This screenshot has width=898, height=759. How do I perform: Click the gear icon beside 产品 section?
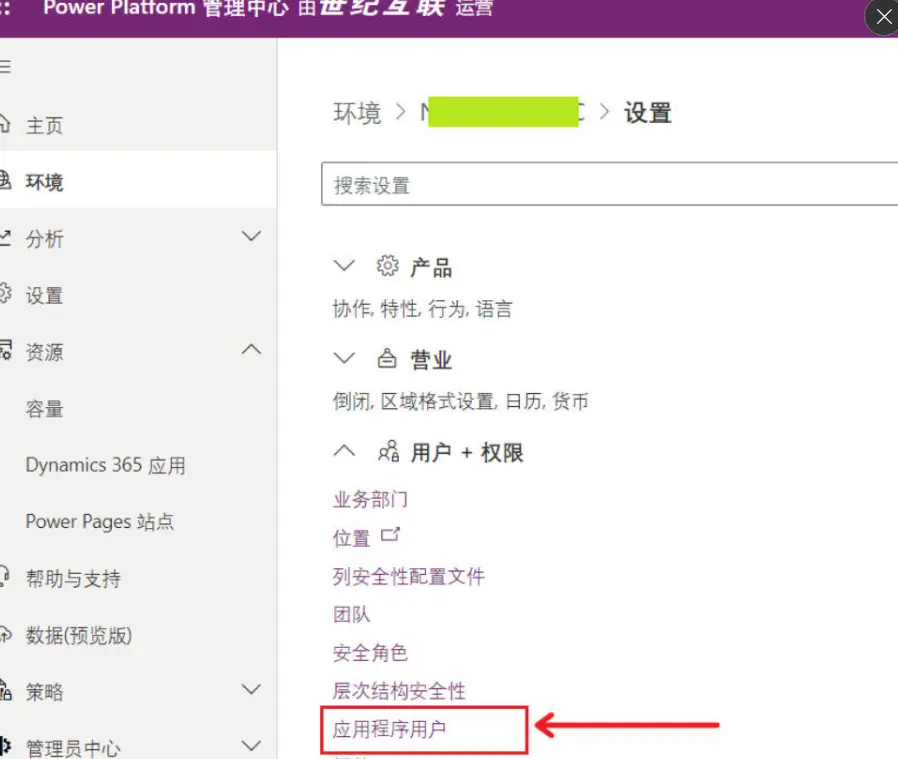click(x=388, y=265)
